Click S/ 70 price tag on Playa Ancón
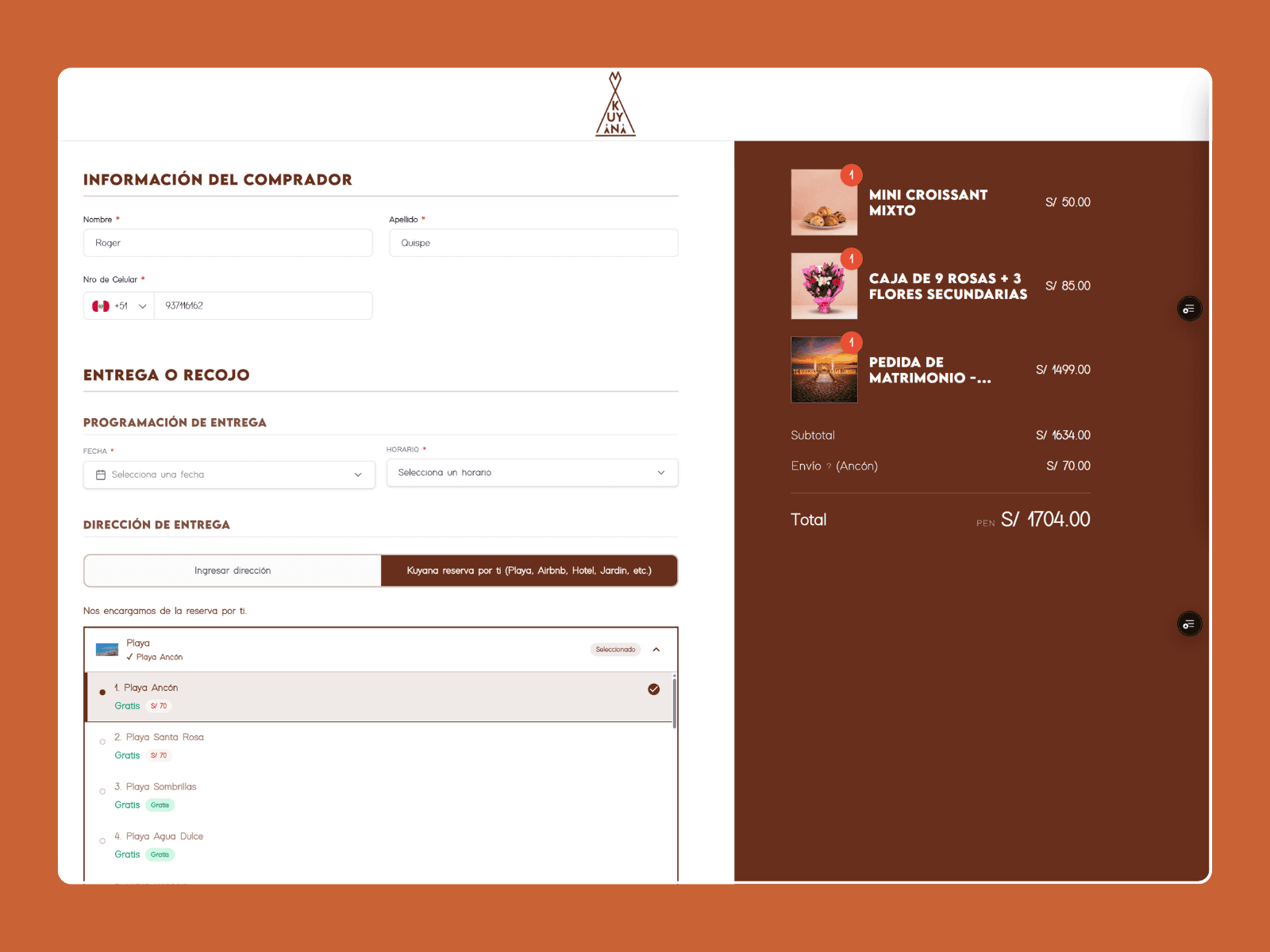The width and height of the screenshot is (1270, 952). tap(159, 706)
